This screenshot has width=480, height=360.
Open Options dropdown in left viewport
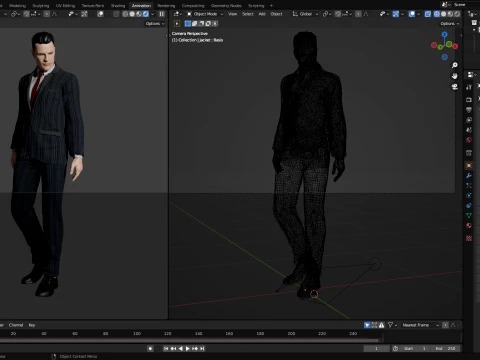pos(155,24)
